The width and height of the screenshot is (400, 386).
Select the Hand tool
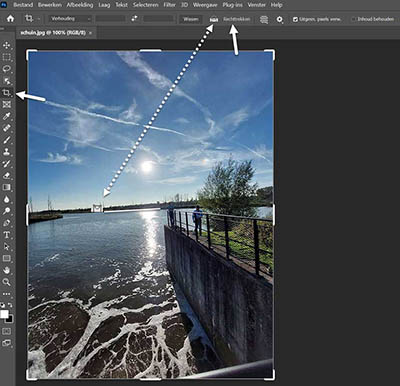tap(6, 270)
